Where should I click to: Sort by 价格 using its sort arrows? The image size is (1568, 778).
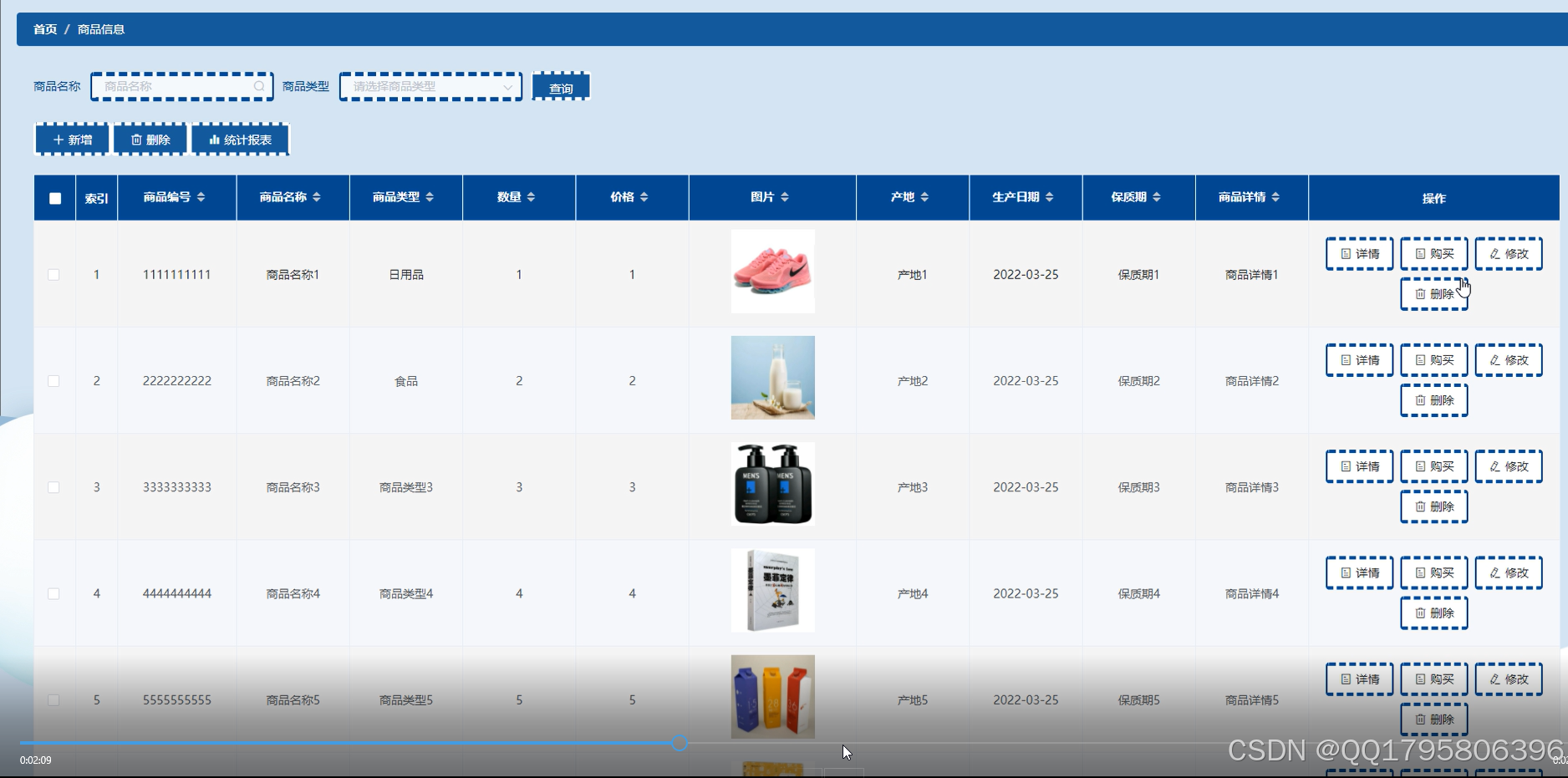click(x=644, y=196)
